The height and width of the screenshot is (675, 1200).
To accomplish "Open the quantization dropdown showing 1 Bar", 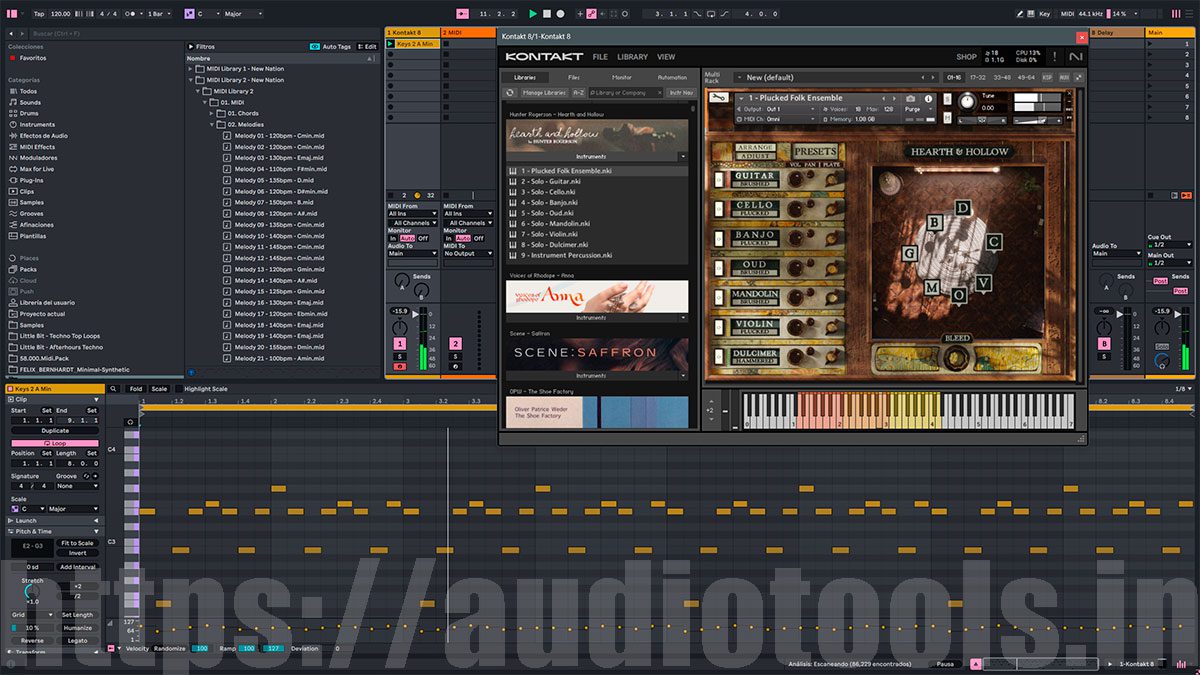I will 158,14.
